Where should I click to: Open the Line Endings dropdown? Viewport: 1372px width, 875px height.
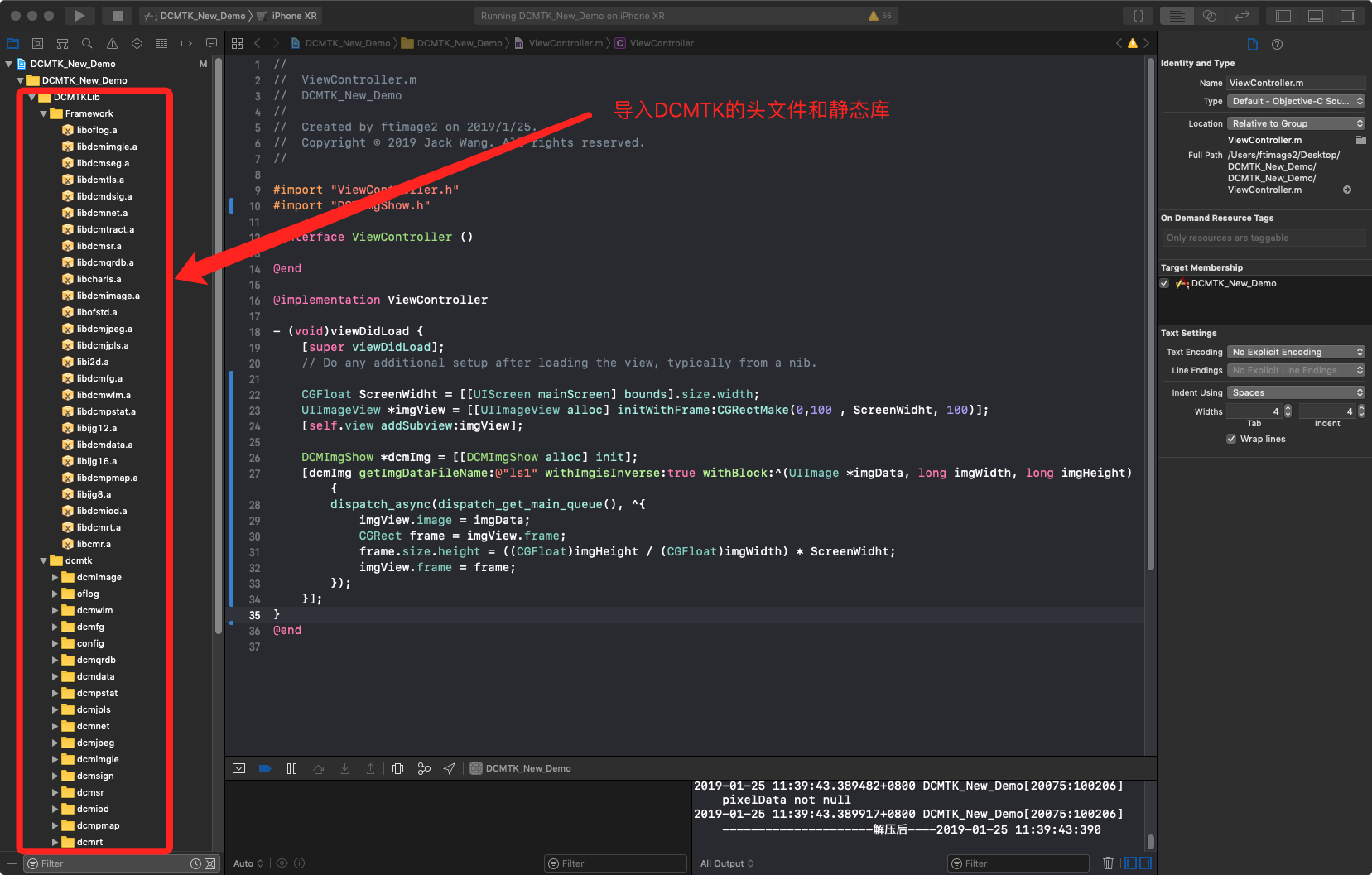(x=1296, y=370)
